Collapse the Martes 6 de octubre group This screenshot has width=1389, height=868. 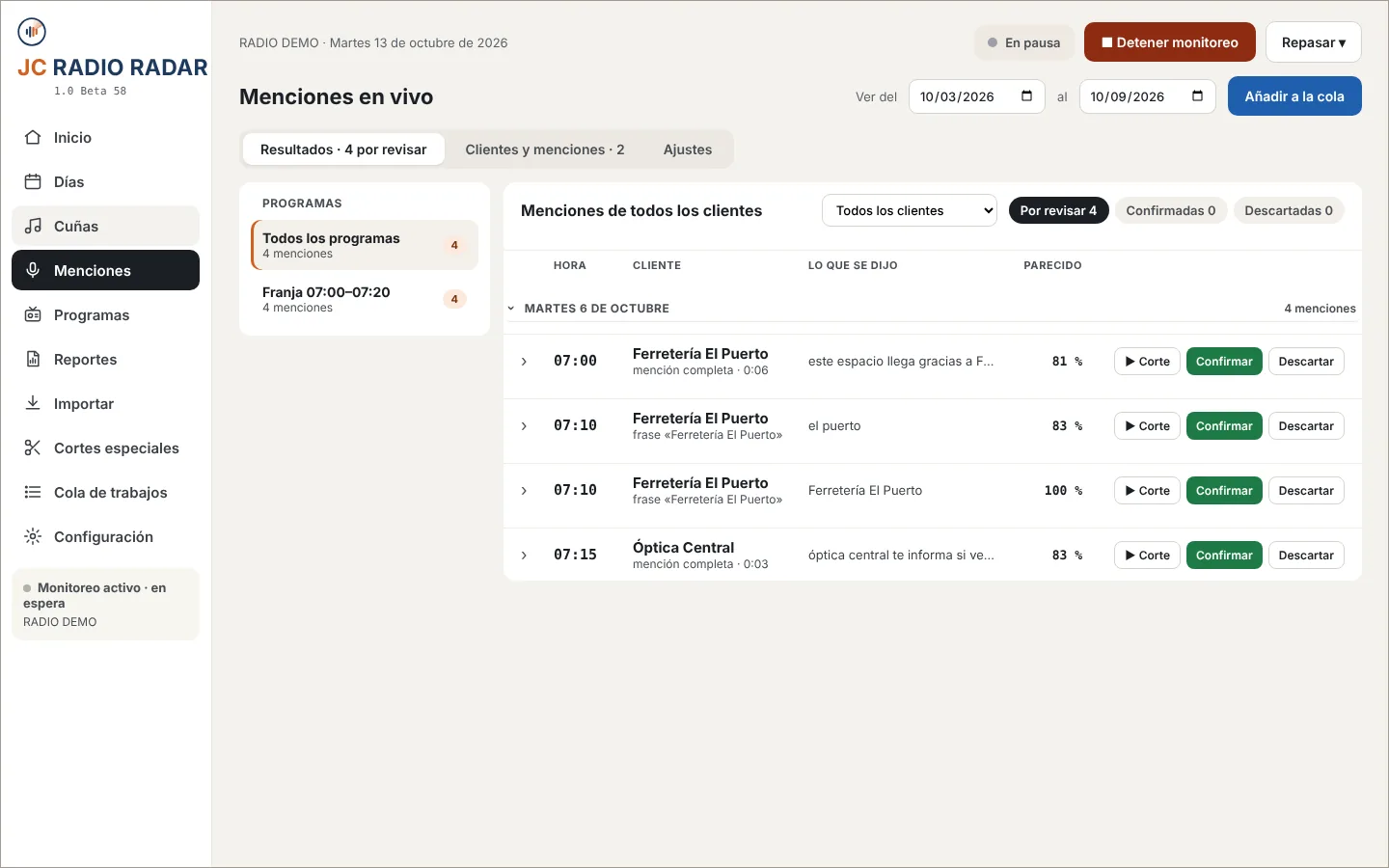511,309
